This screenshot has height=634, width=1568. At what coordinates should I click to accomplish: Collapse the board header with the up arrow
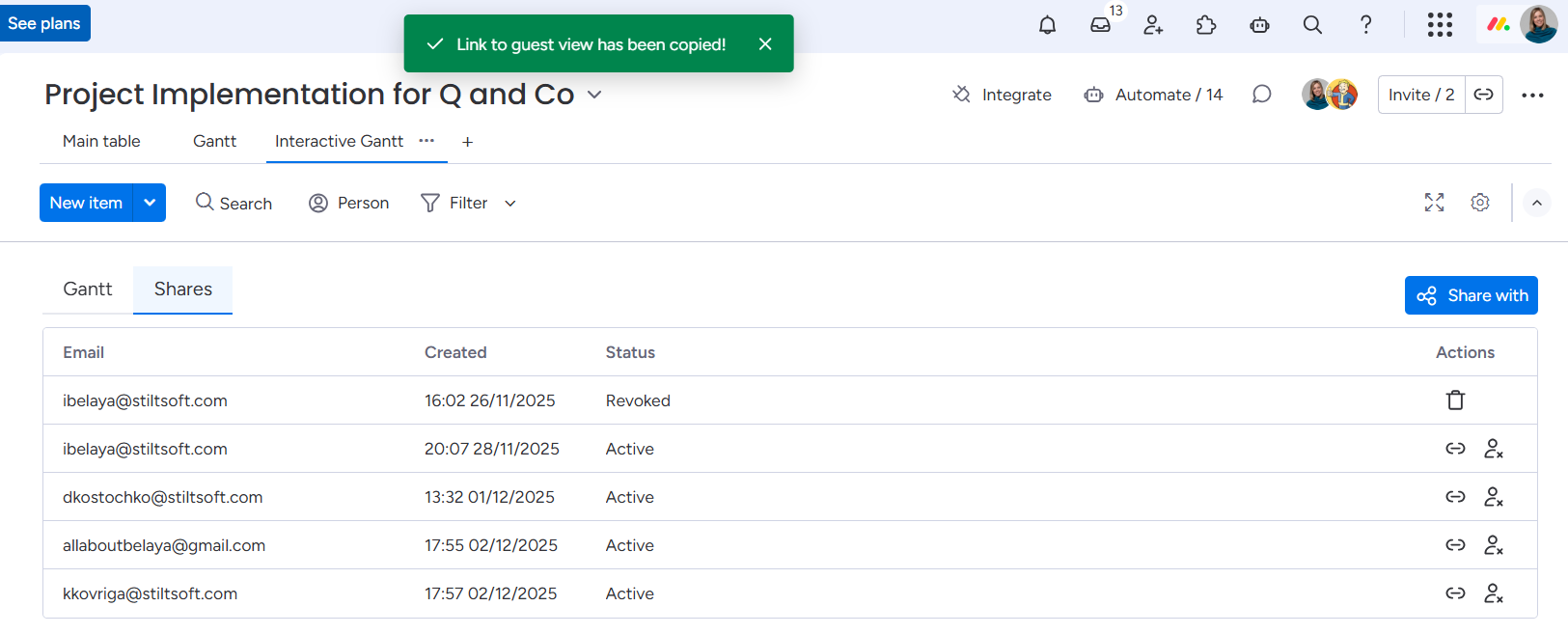[x=1537, y=203]
